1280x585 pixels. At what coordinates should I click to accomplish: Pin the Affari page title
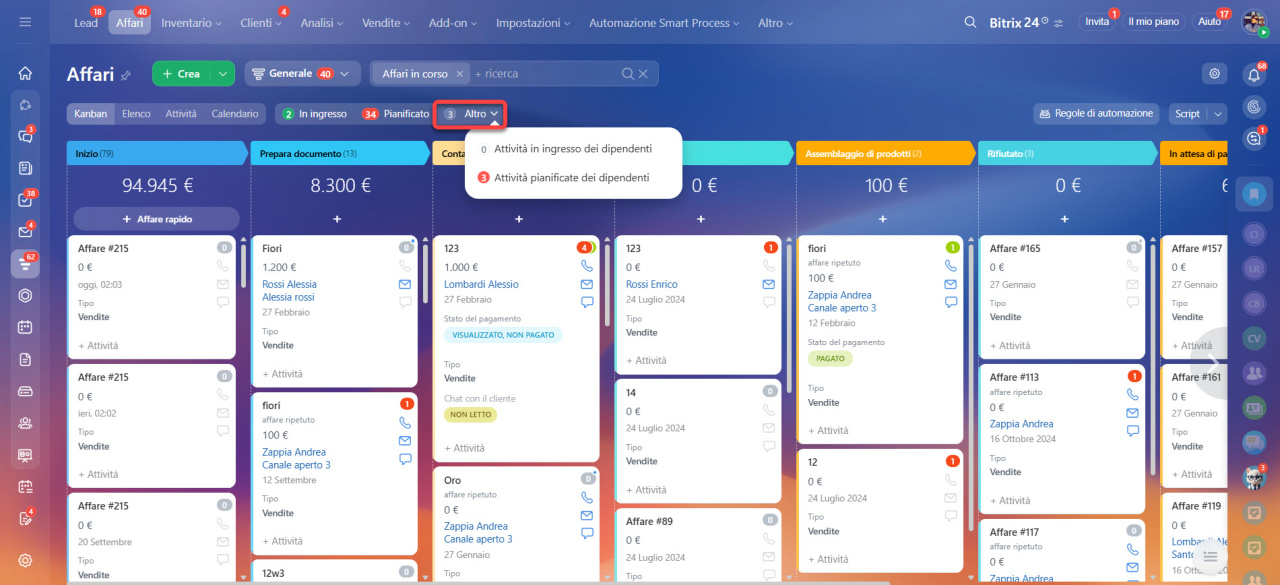click(126, 75)
